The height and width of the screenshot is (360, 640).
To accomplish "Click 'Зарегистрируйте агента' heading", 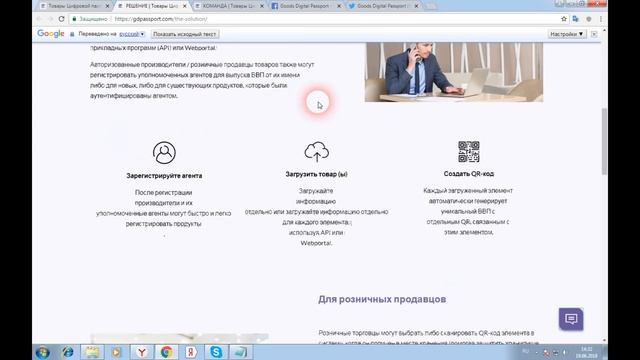I will 164,176.
